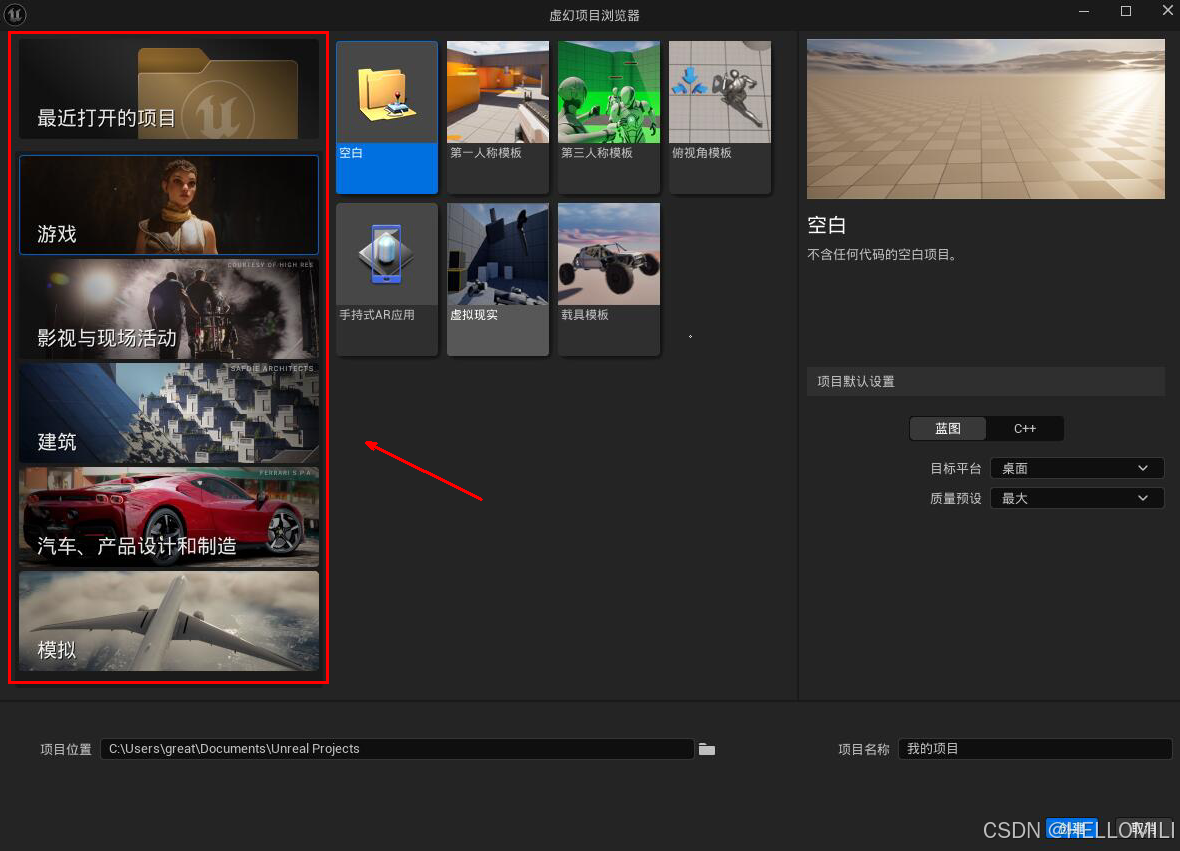The width and height of the screenshot is (1180, 851).
Task: Choose the 载具模板 vehicle template
Action: (609, 279)
